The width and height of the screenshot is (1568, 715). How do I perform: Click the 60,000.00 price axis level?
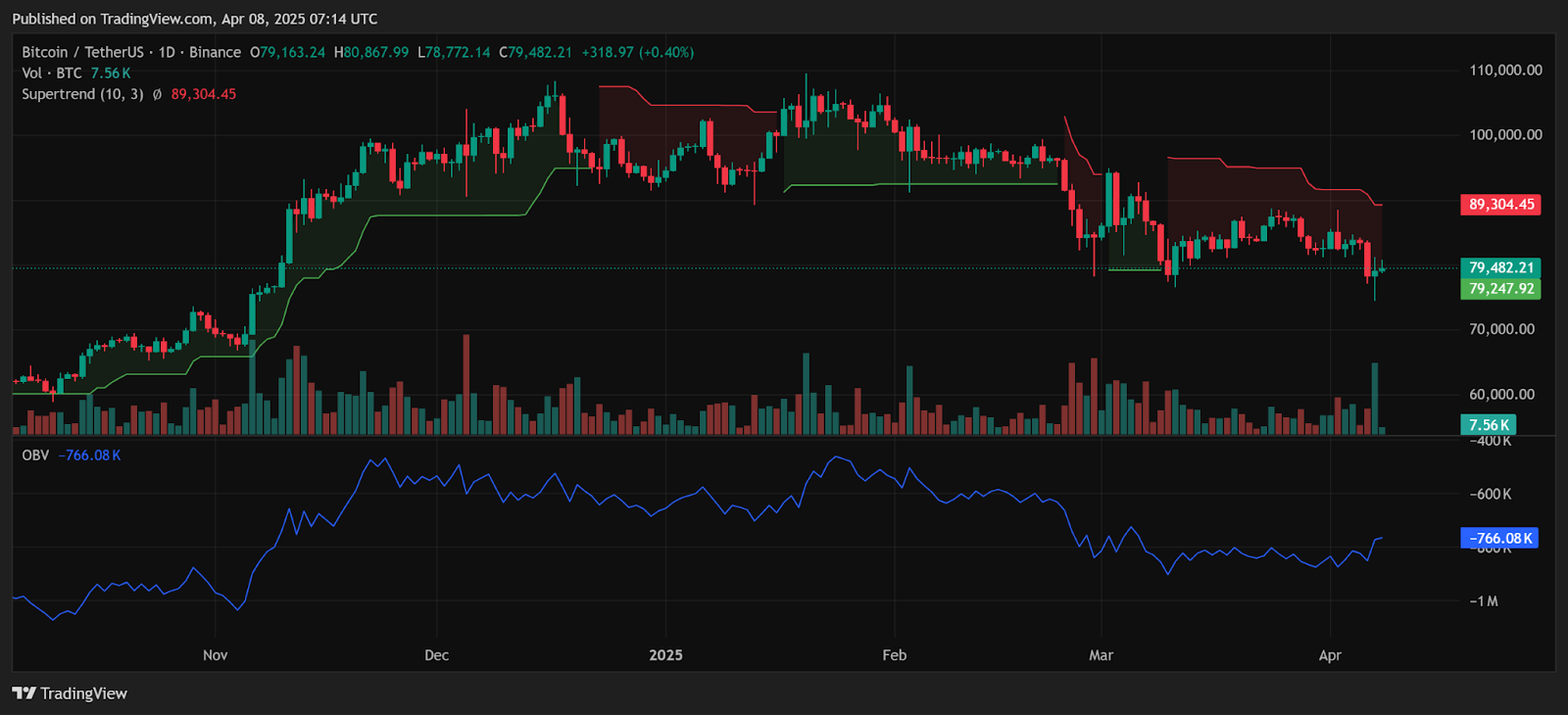1501,395
